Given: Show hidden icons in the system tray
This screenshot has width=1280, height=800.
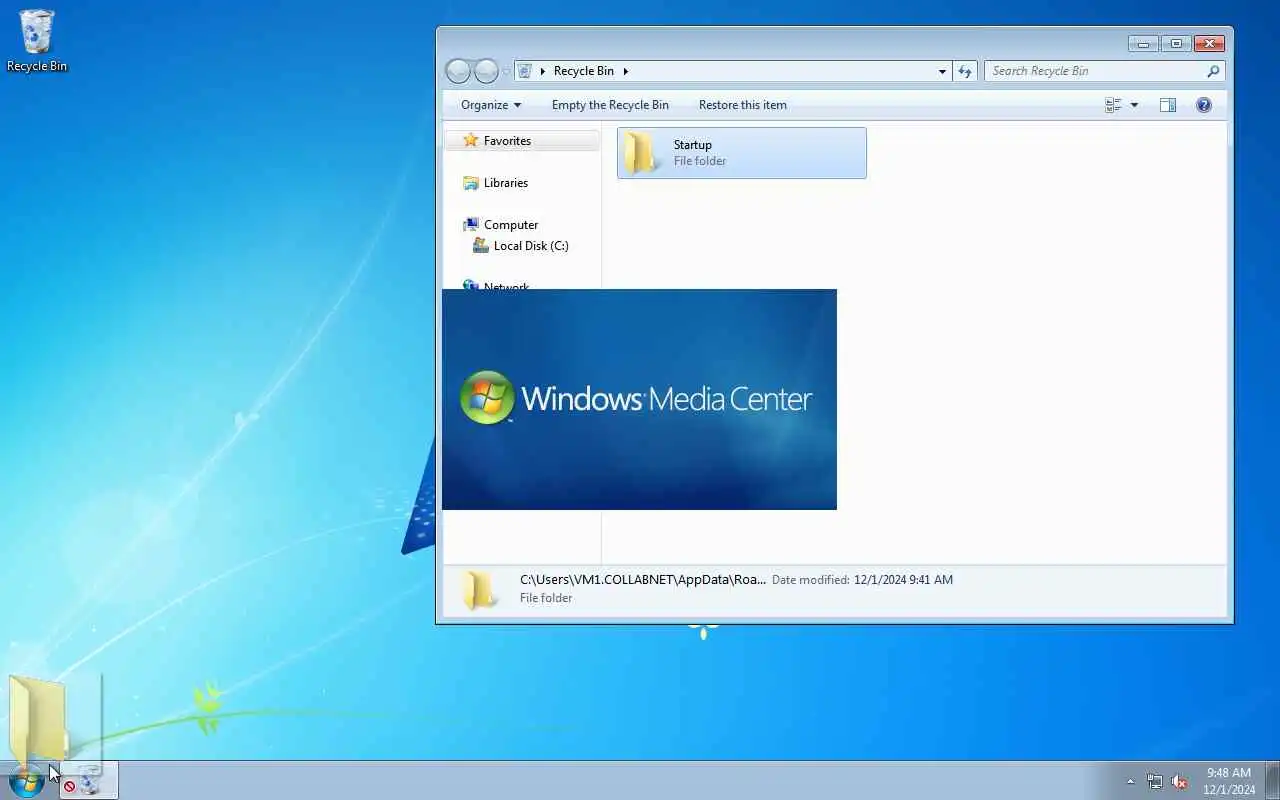Looking at the screenshot, I should pyautogui.click(x=1131, y=781).
